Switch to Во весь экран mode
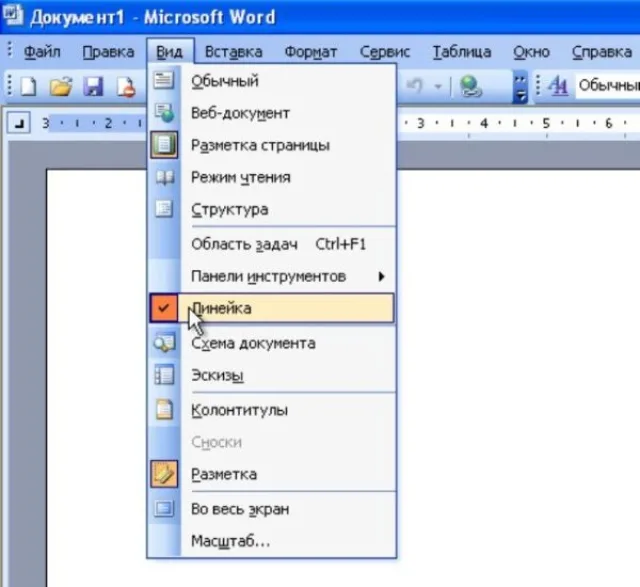 click(272, 509)
